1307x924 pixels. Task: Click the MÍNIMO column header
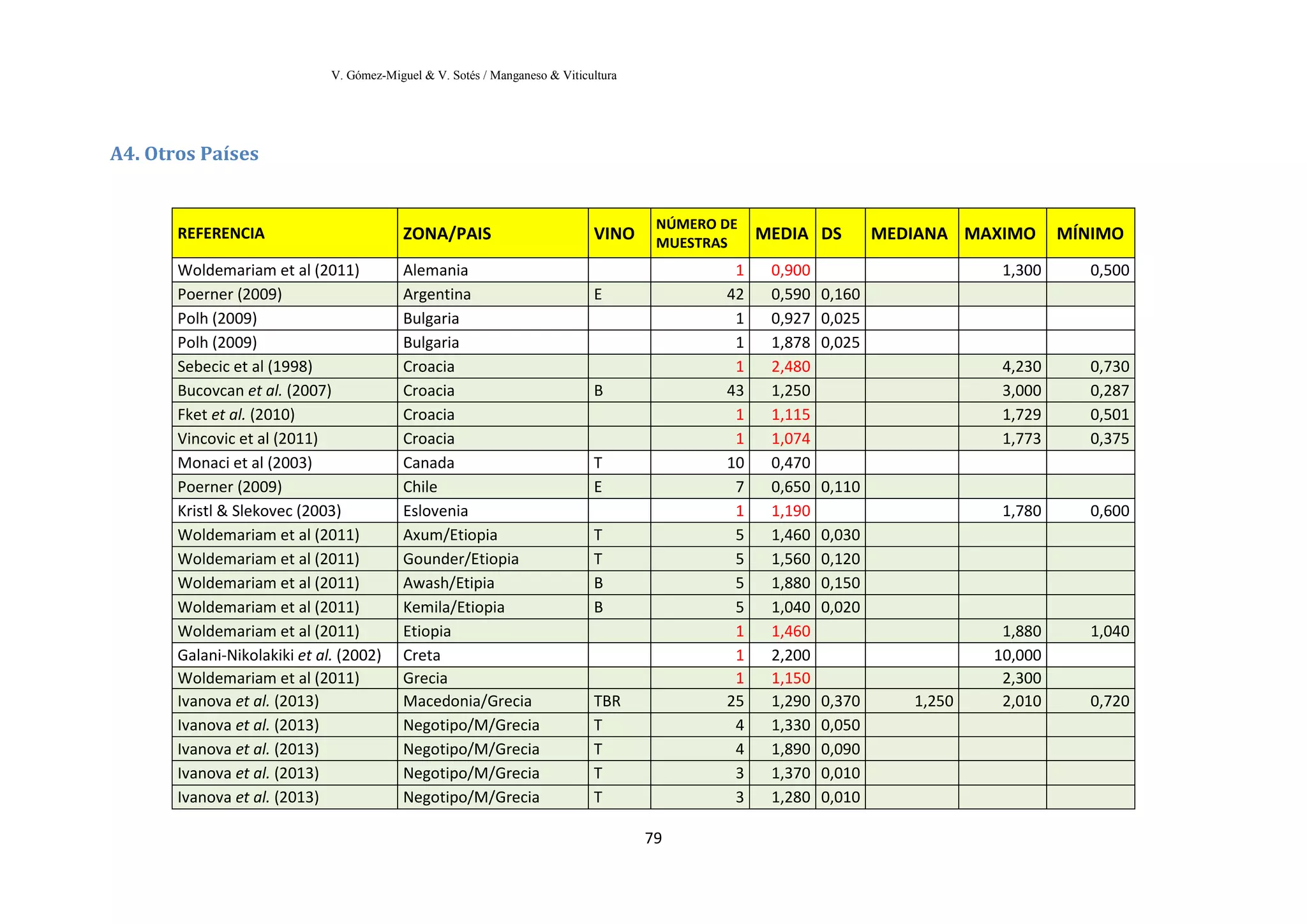[x=1089, y=234]
